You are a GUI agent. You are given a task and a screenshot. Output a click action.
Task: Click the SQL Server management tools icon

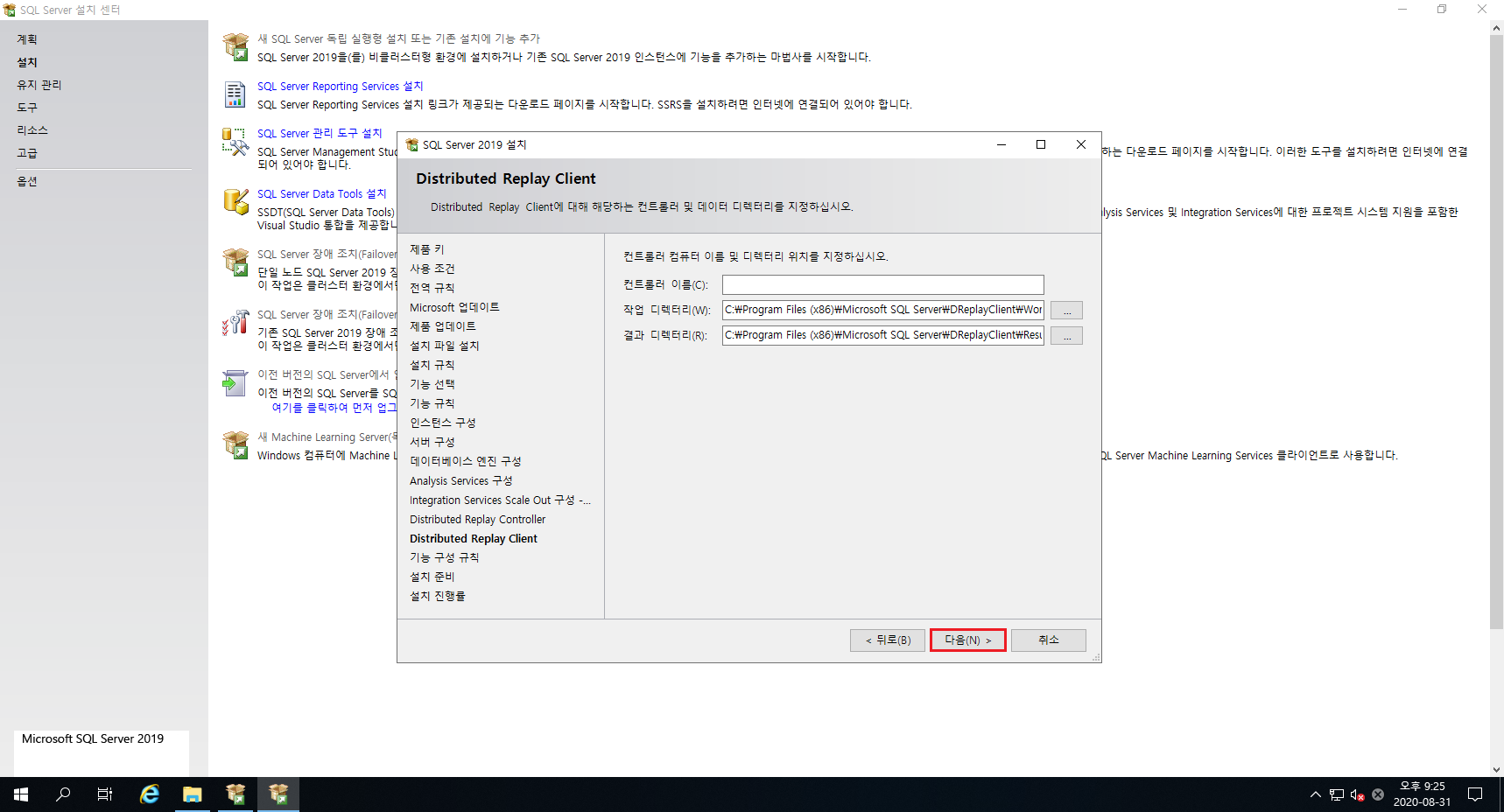(235, 142)
